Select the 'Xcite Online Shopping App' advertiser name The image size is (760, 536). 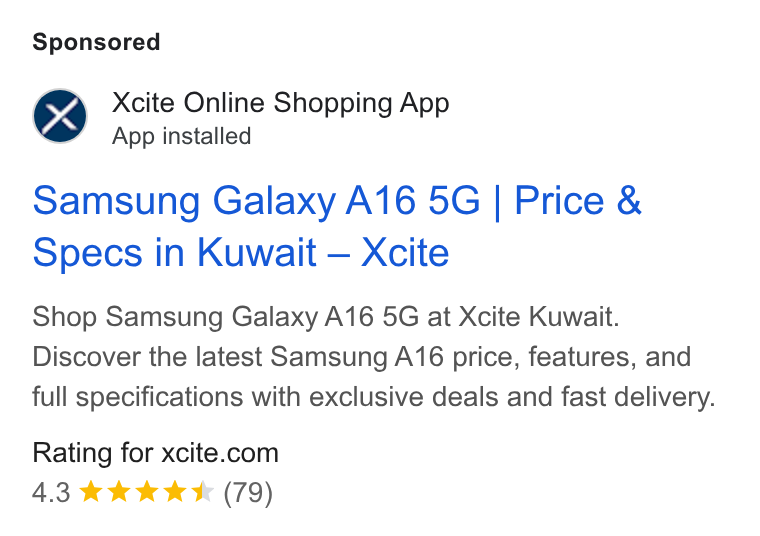(x=281, y=103)
